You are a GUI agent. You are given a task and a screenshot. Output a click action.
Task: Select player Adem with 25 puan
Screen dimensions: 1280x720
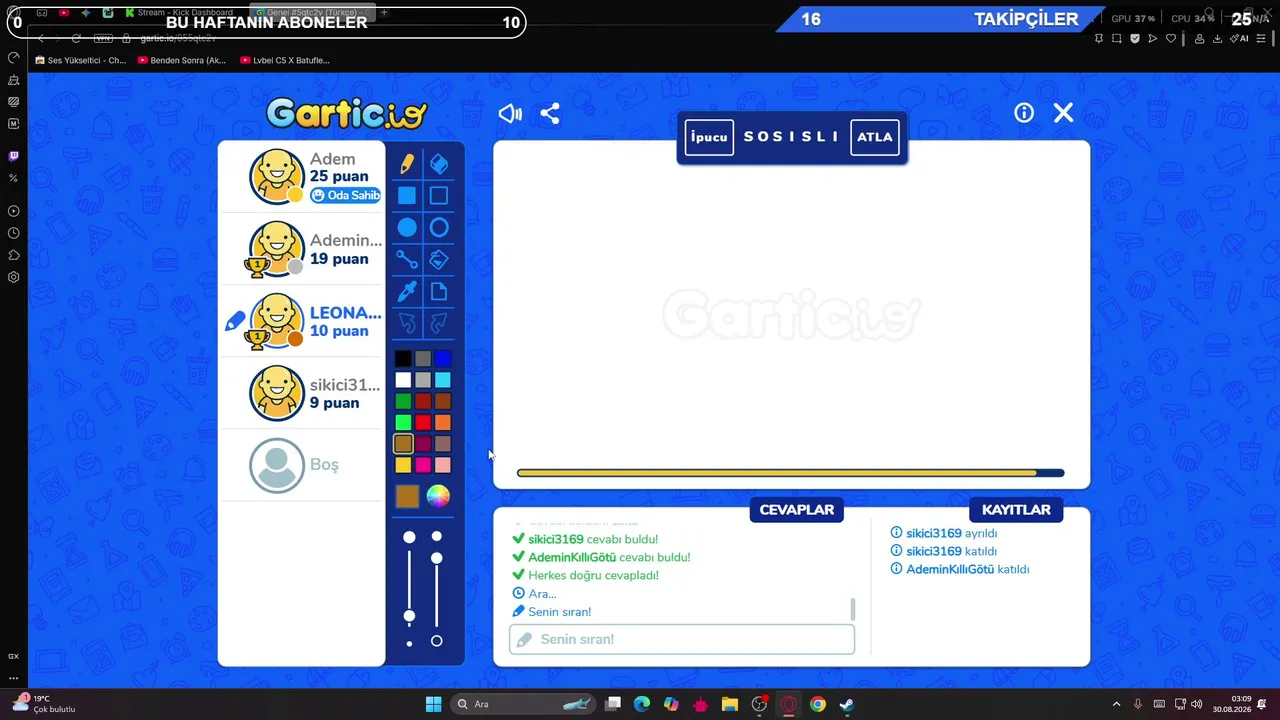[302, 177]
